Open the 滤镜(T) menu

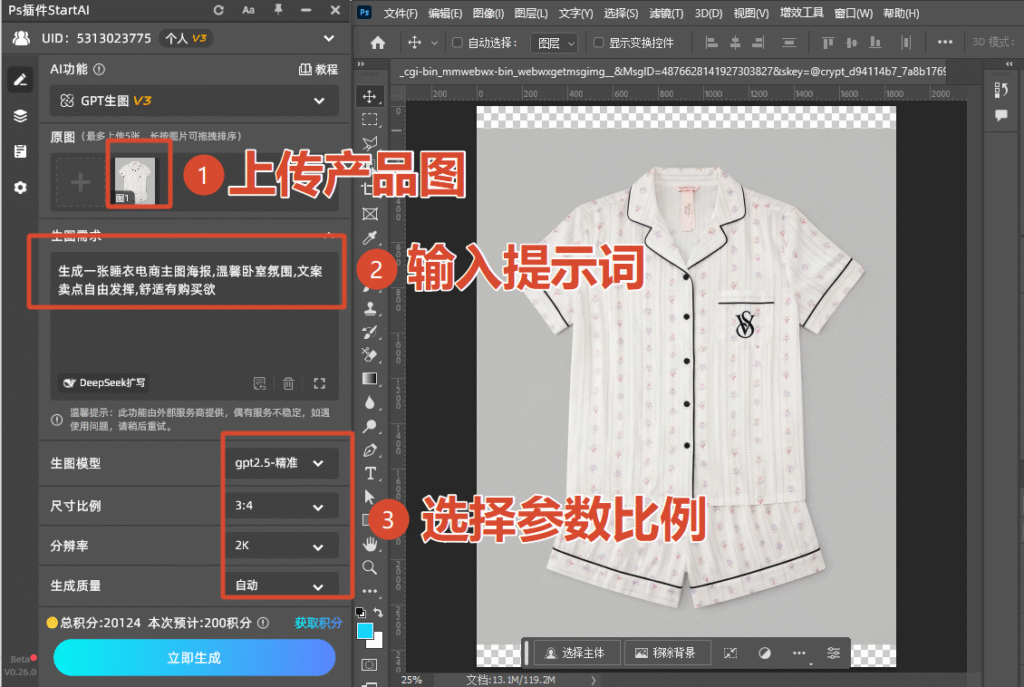[x=666, y=13]
